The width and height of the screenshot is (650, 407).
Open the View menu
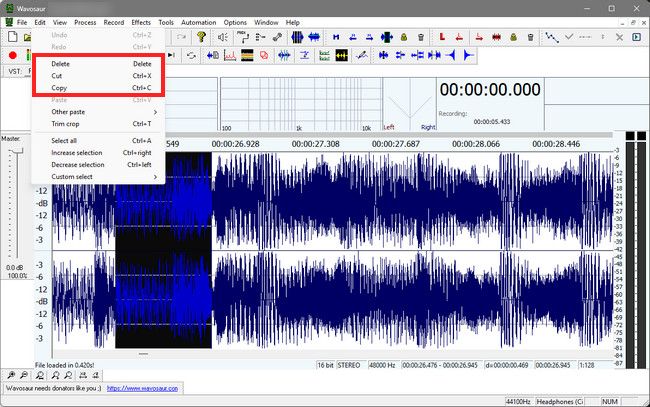[60, 22]
